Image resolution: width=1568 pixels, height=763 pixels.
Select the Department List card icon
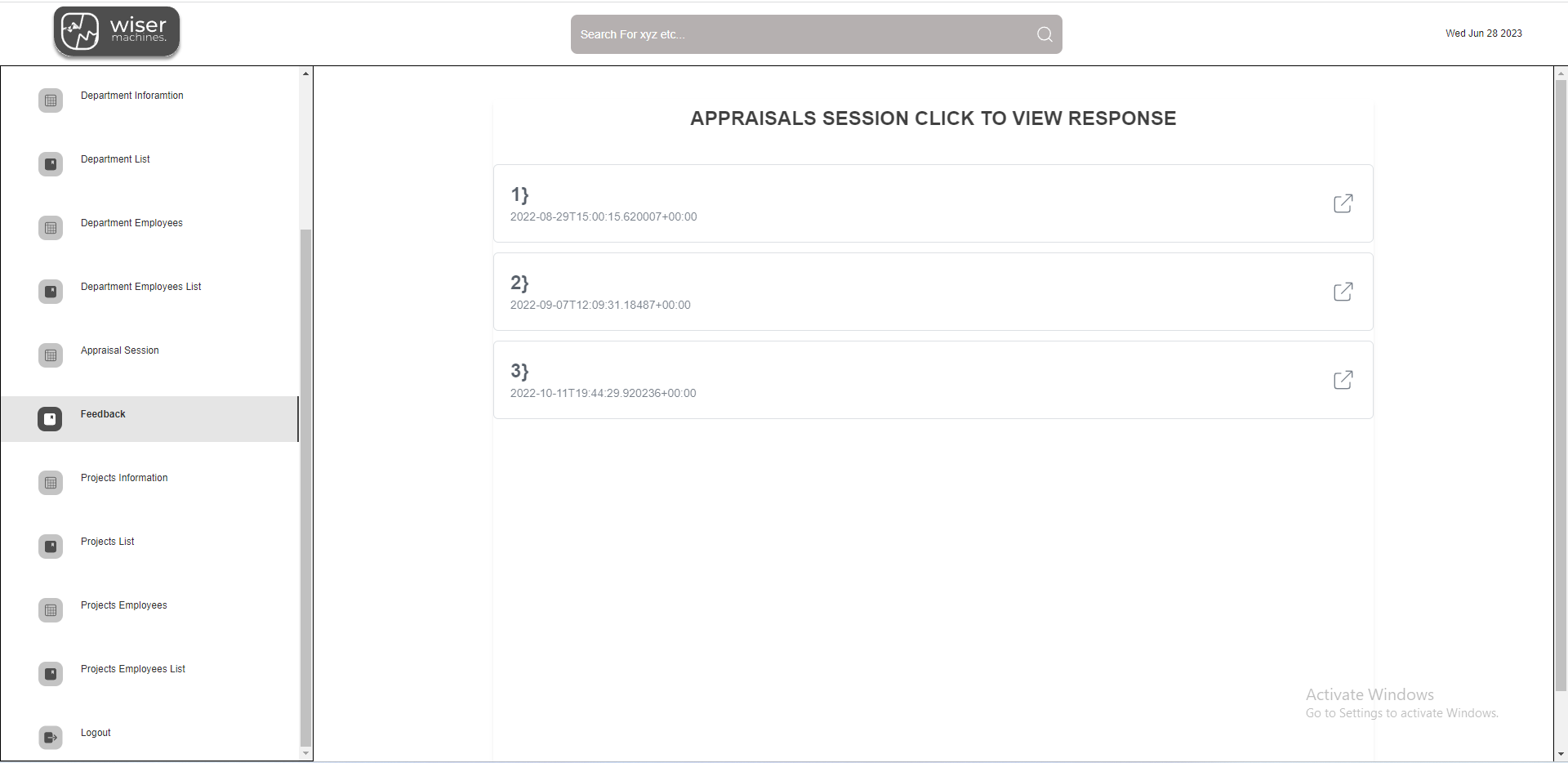[50, 163]
